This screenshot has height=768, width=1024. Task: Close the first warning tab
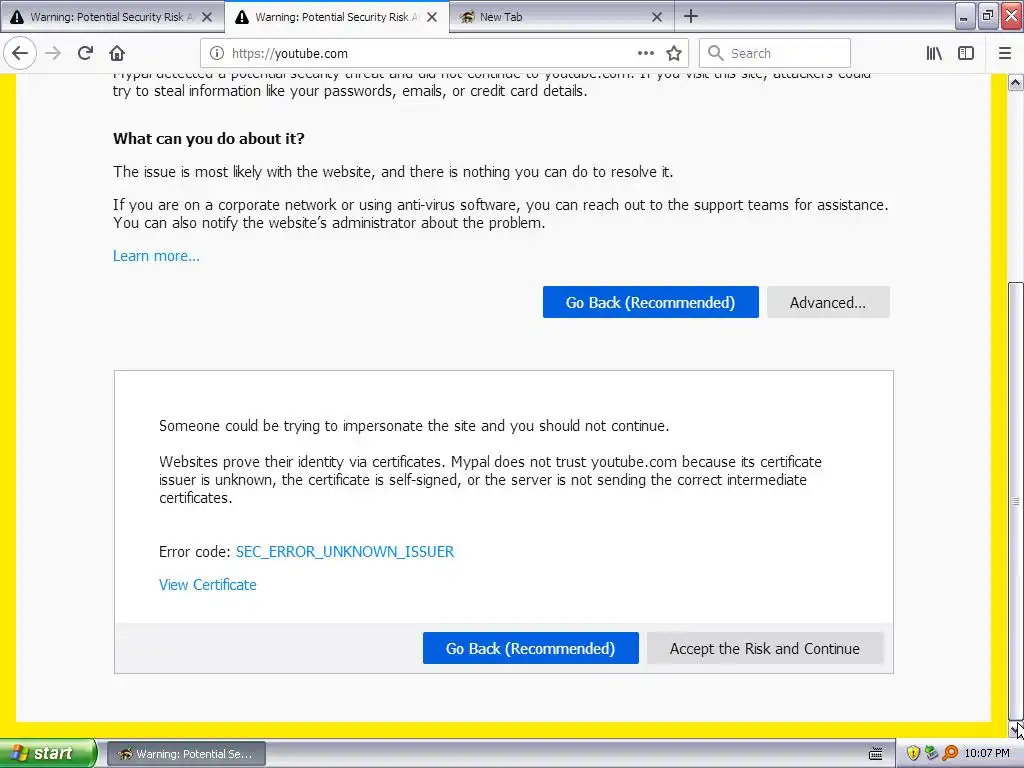(x=207, y=17)
